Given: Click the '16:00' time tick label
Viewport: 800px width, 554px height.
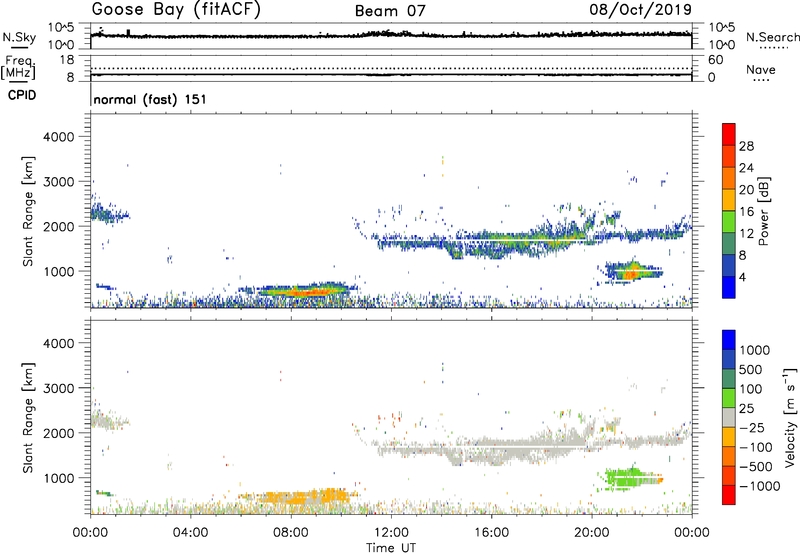Looking at the screenshot, I should (x=491, y=533).
